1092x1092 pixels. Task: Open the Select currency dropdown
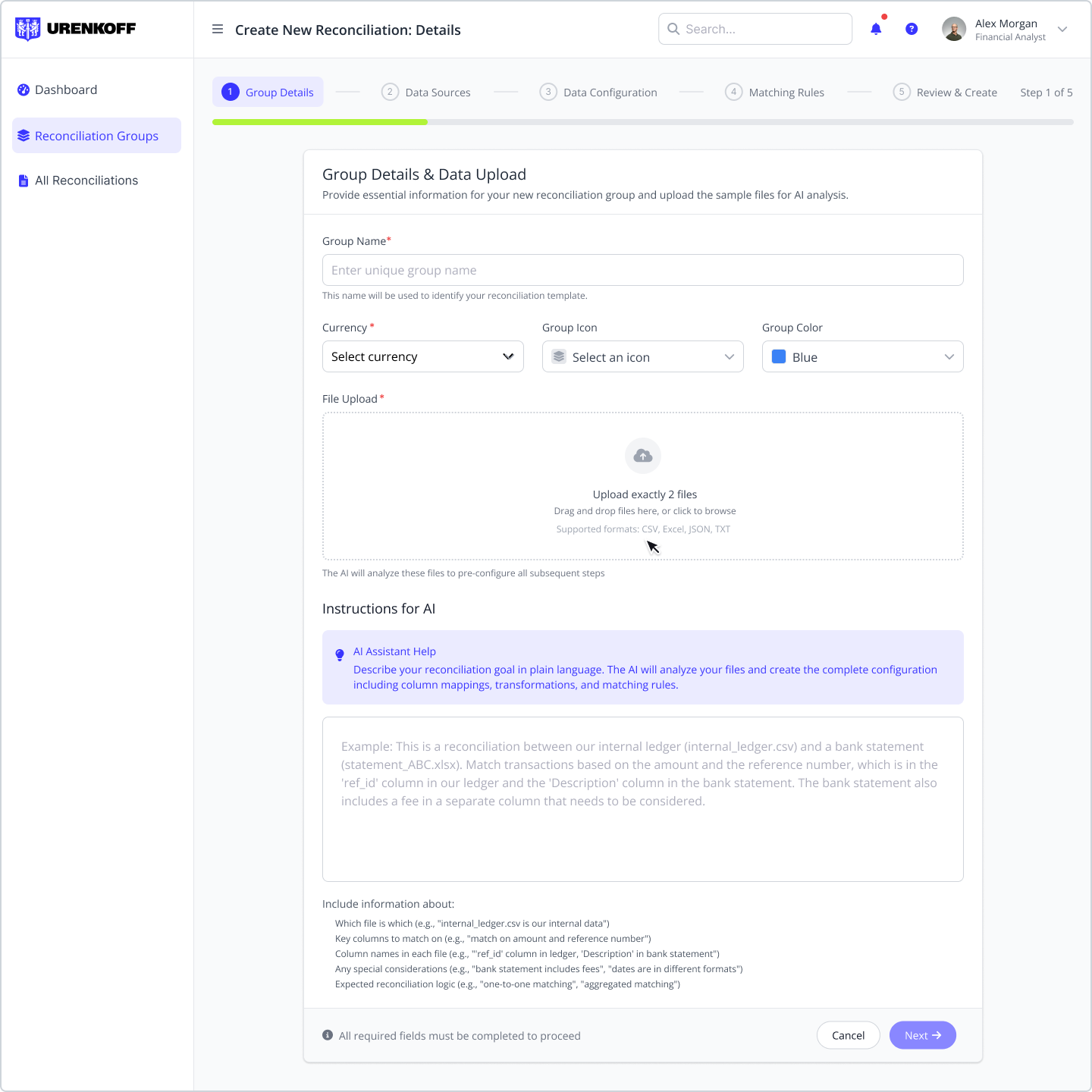tap(423, 356)
